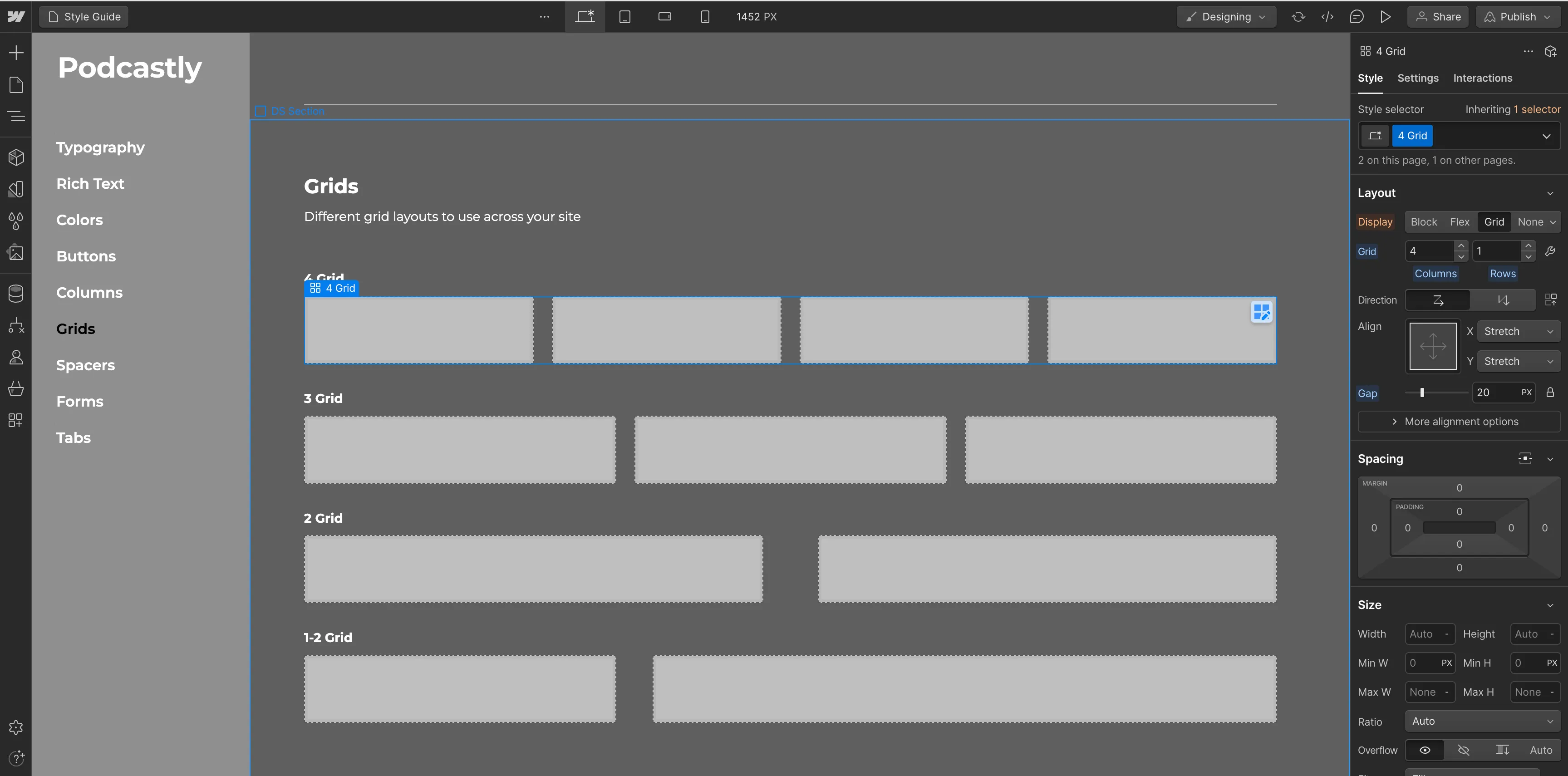Collapse the Layout section
The height and width of the screenshot is (776, 1568).
pos(1550,192)
